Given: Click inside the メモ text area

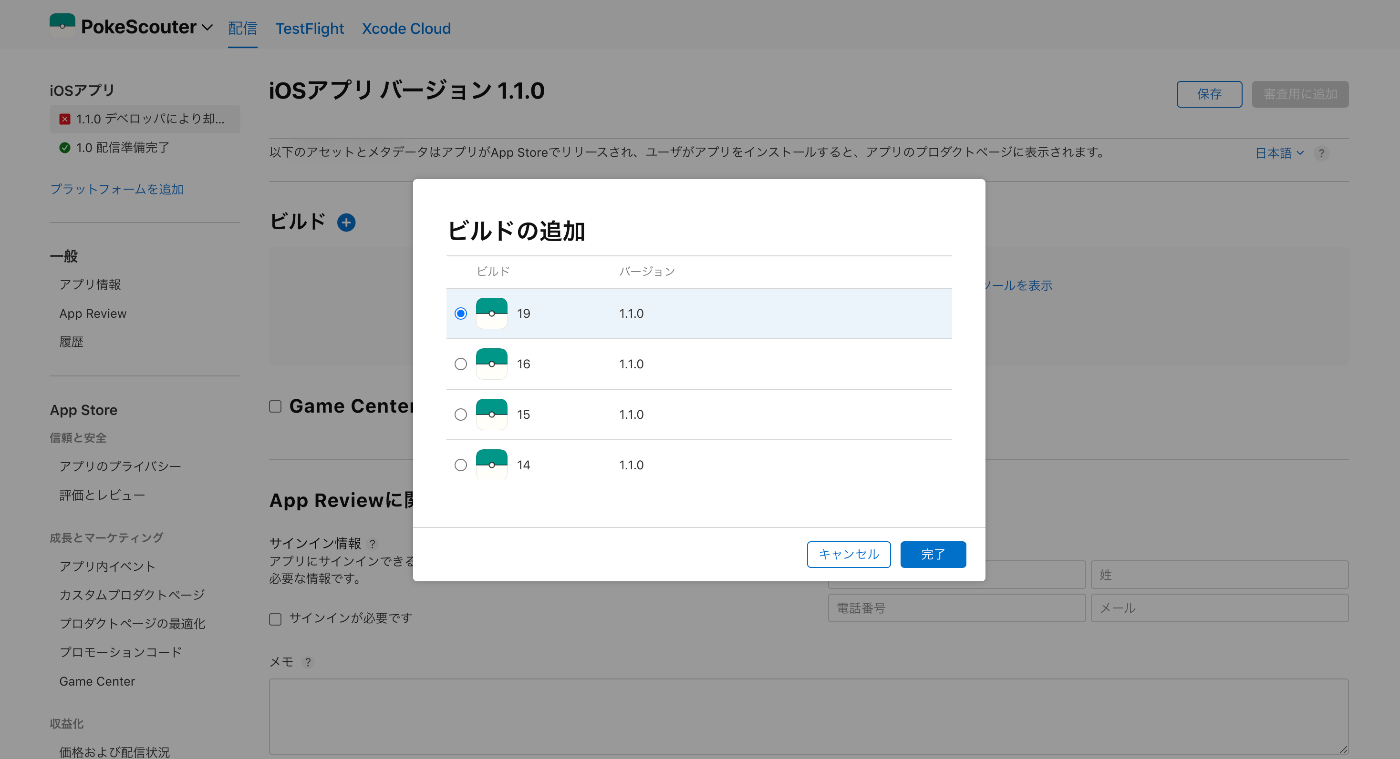Looking at the screenshot, I should click(809, 717).
